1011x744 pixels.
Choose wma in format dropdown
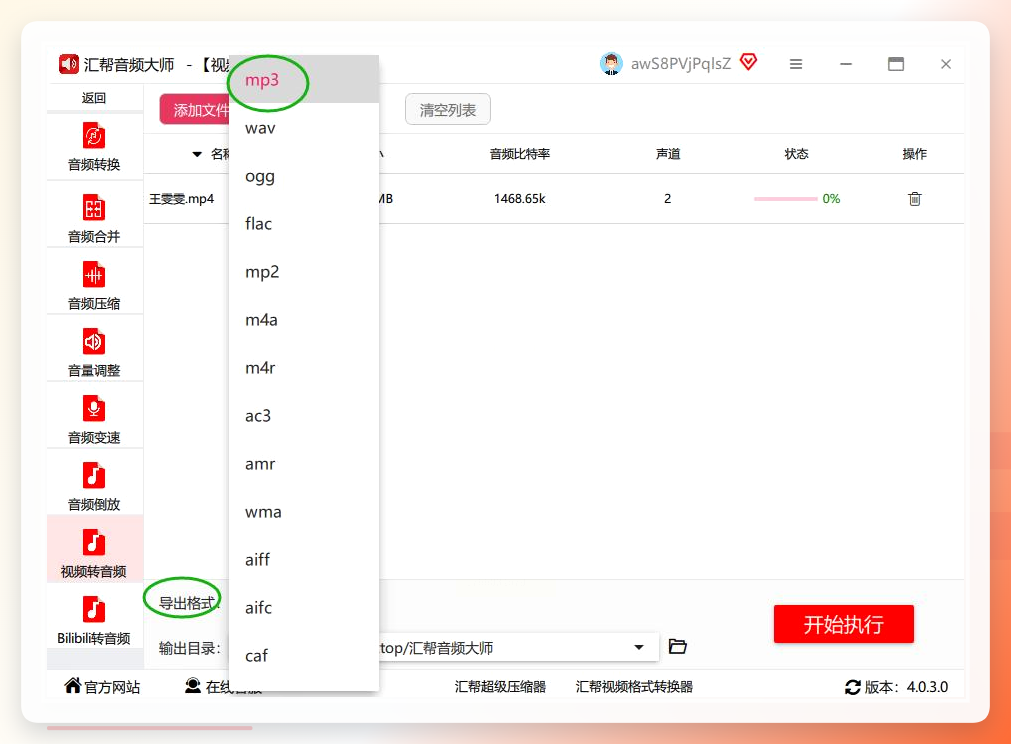pos(304,512)
